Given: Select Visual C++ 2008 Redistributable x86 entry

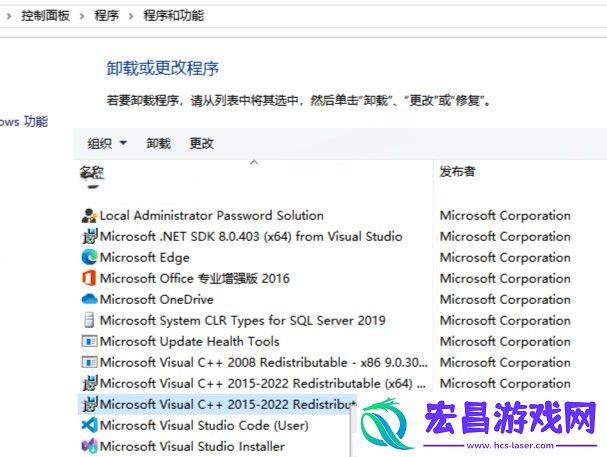Looking at the screenshot, I should pyautogui.click(x=255, y=363).
